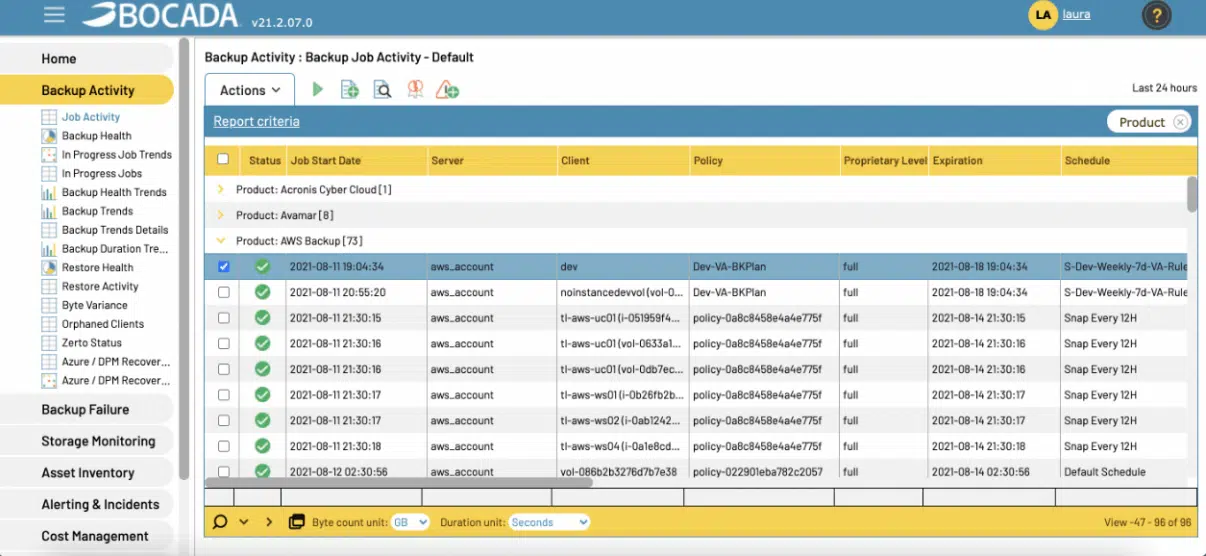
Task: Open the Asset Inventory section
Action: 87,473
